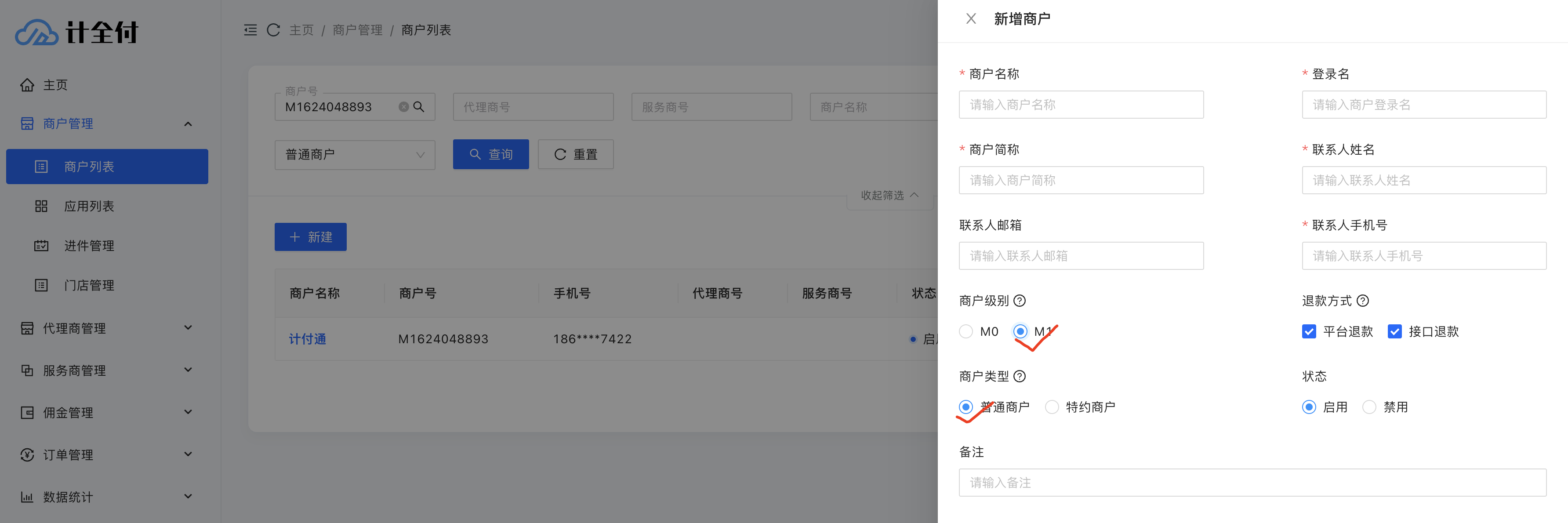1568x523 pixels.
Task: Click help icon next to 商户类型
Action: (1020, 376)
